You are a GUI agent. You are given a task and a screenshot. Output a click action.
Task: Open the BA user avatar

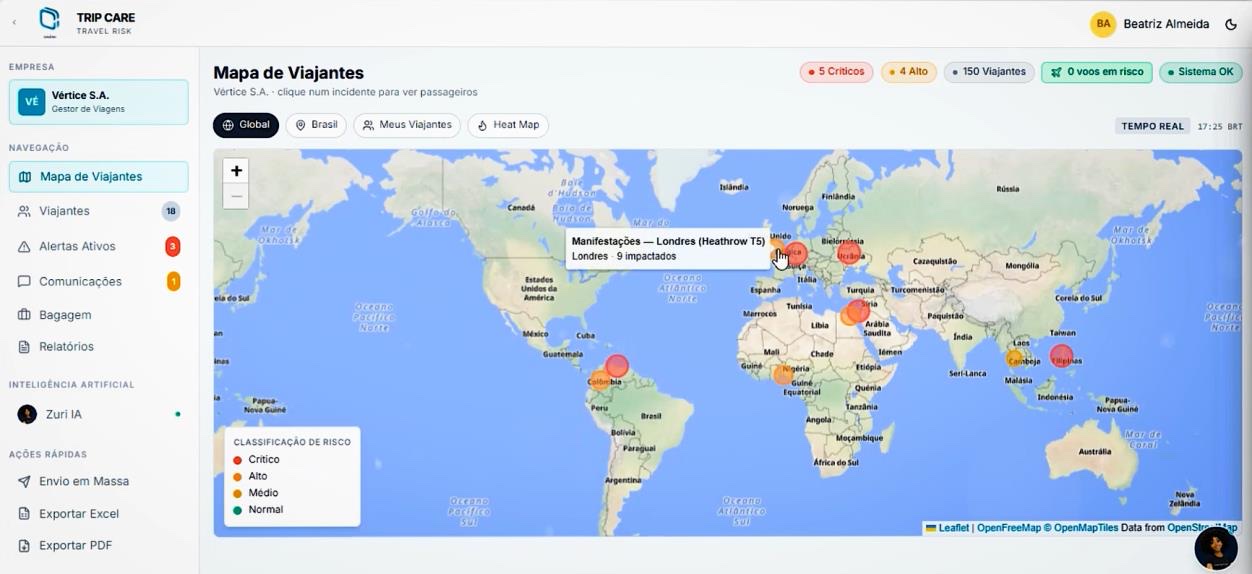point(1103,24)
